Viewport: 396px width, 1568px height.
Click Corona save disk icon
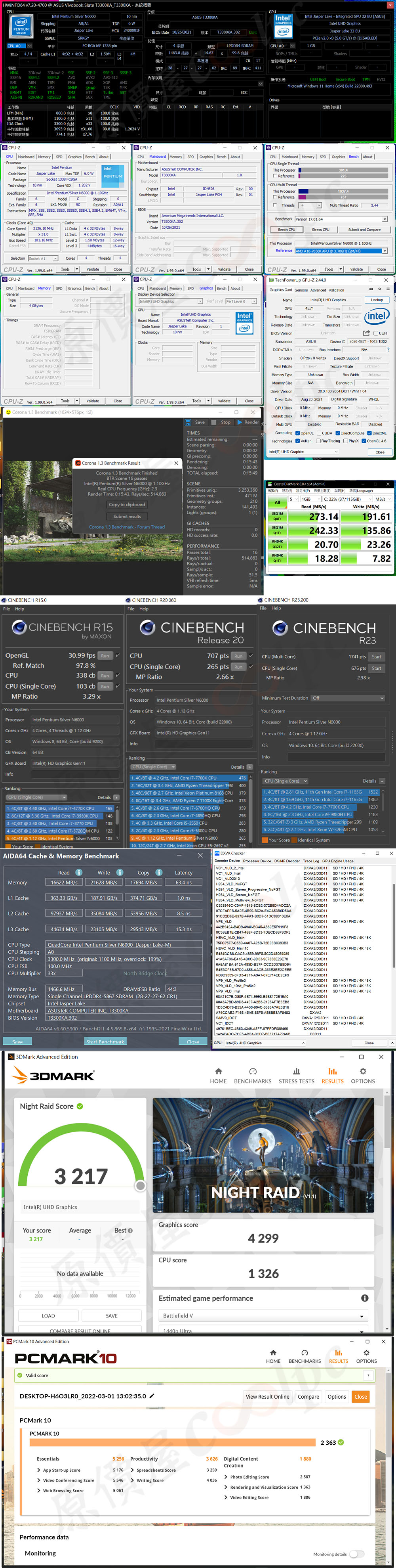(x=188, y=422)
